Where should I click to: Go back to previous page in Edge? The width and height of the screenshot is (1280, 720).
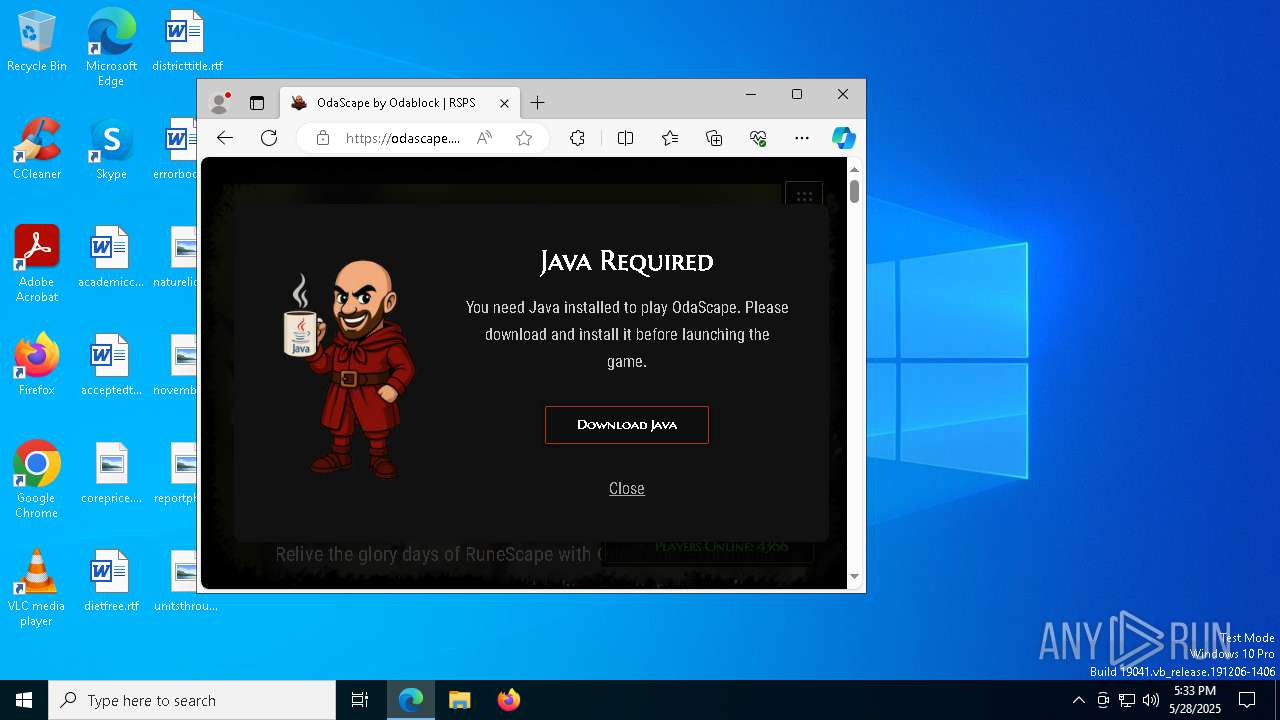(225, 138)
